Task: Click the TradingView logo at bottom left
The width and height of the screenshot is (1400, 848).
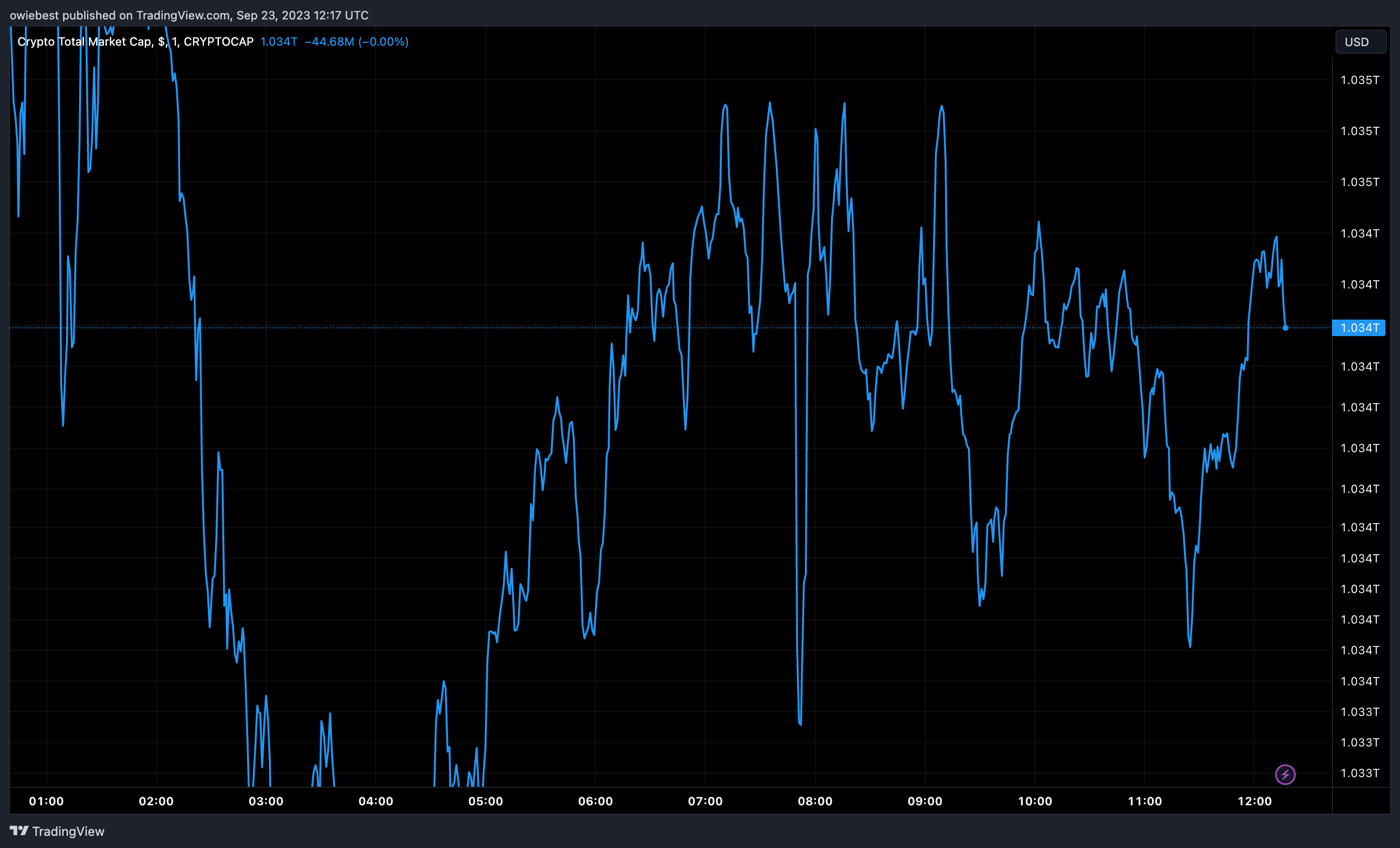Action: click(x=57, y=831)
